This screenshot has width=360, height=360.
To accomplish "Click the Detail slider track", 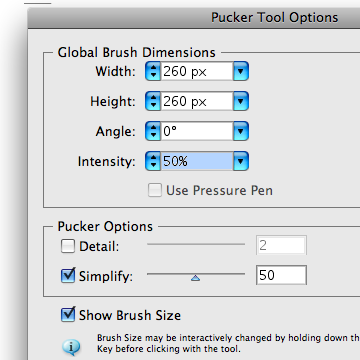I will pyautogui.click(x=196, y=244).
